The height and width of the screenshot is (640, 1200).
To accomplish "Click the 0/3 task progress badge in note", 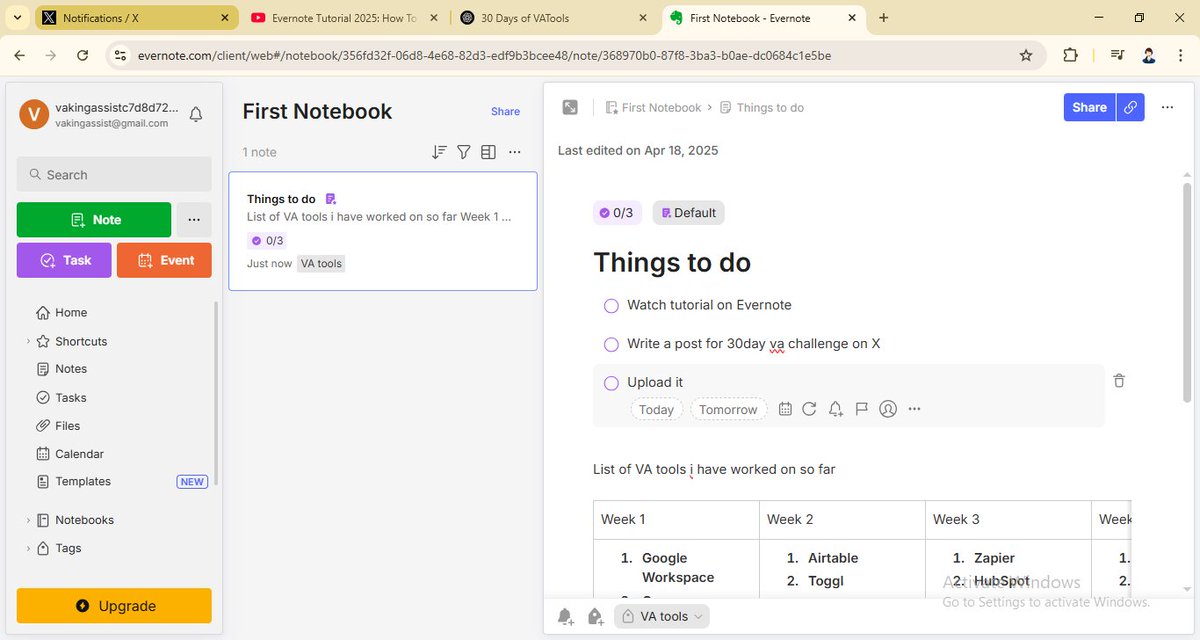I will point(616,212).
